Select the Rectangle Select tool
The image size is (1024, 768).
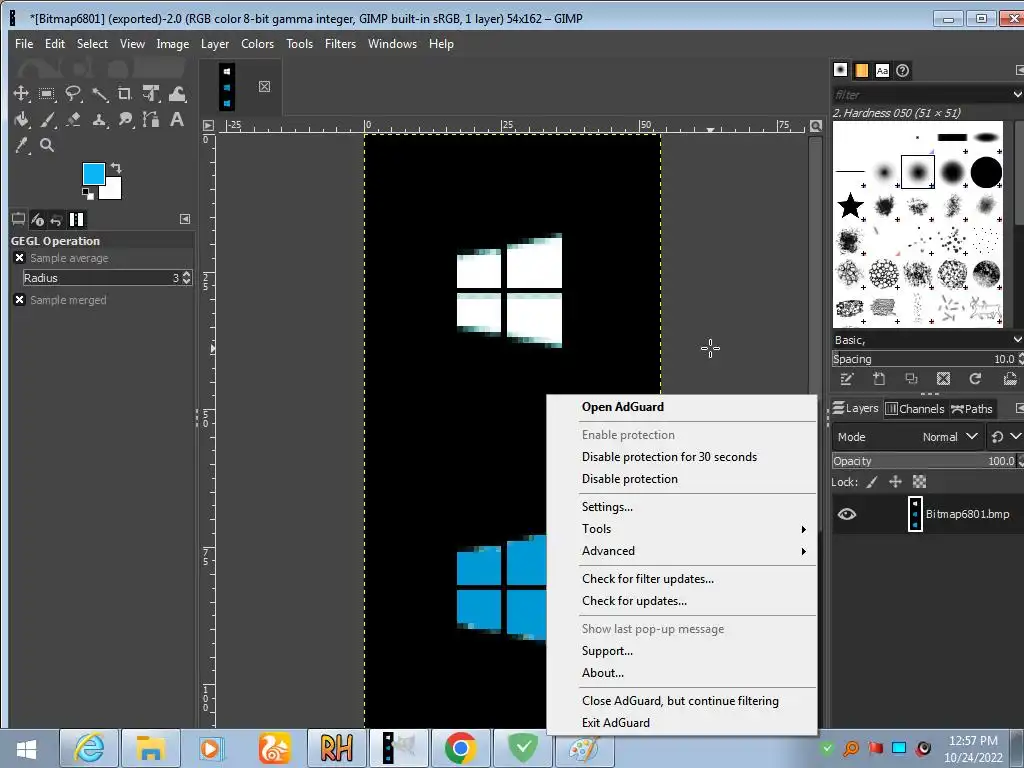[x=46, y=93]
